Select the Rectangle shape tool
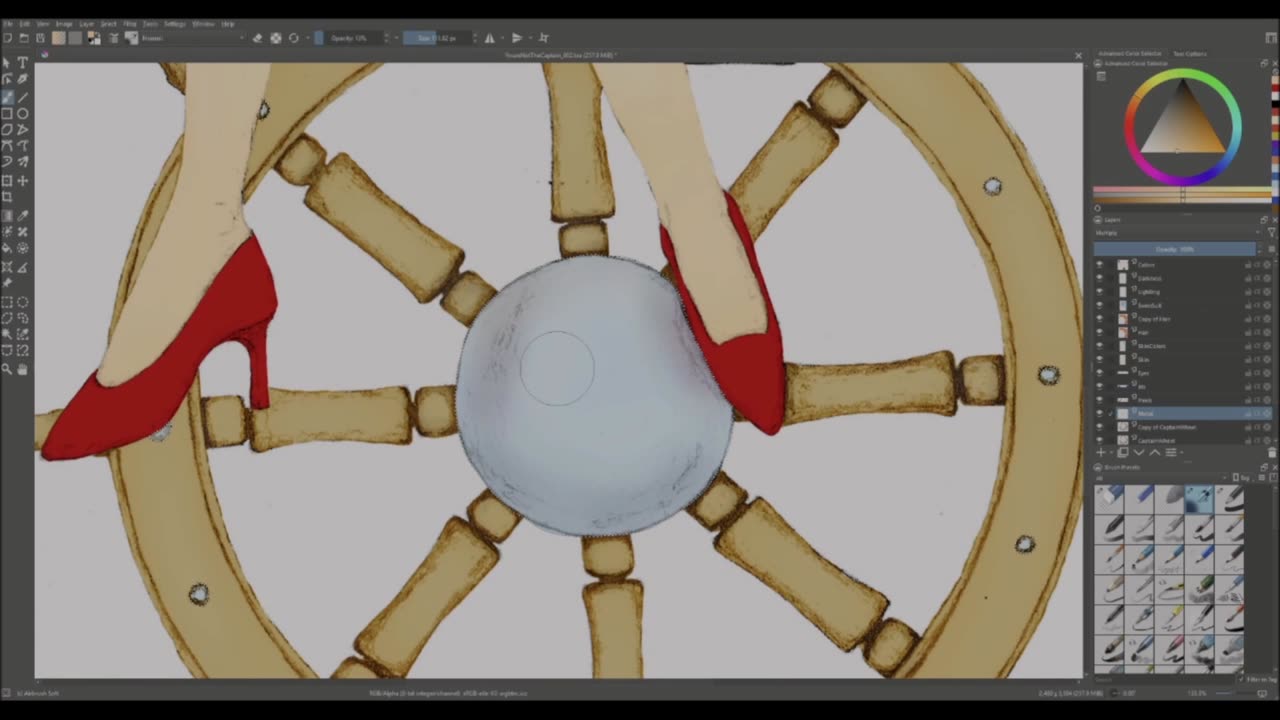Viewport: 1280px width, 720px height. click(x=7, y=113)
